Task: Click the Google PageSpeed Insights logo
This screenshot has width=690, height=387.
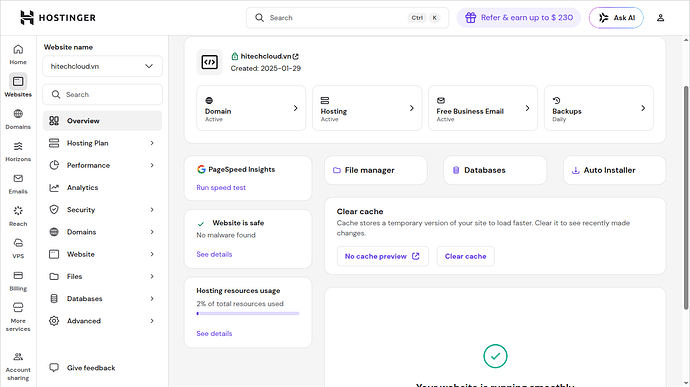Action: click(201, 170)
